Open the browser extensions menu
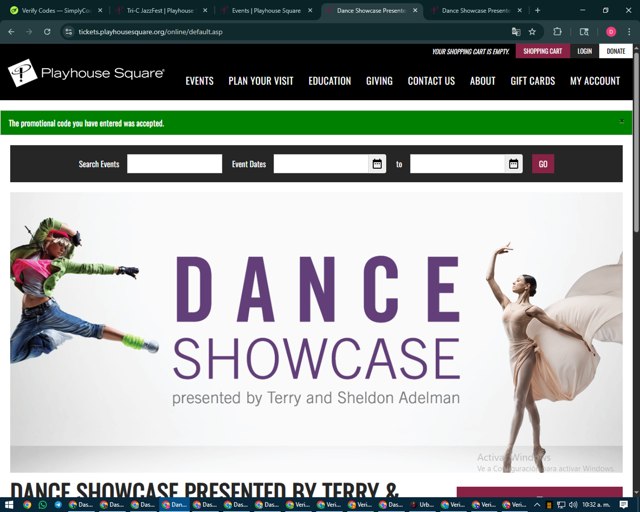Viewport: 640px width, 512px height. (x=557, y=32)
